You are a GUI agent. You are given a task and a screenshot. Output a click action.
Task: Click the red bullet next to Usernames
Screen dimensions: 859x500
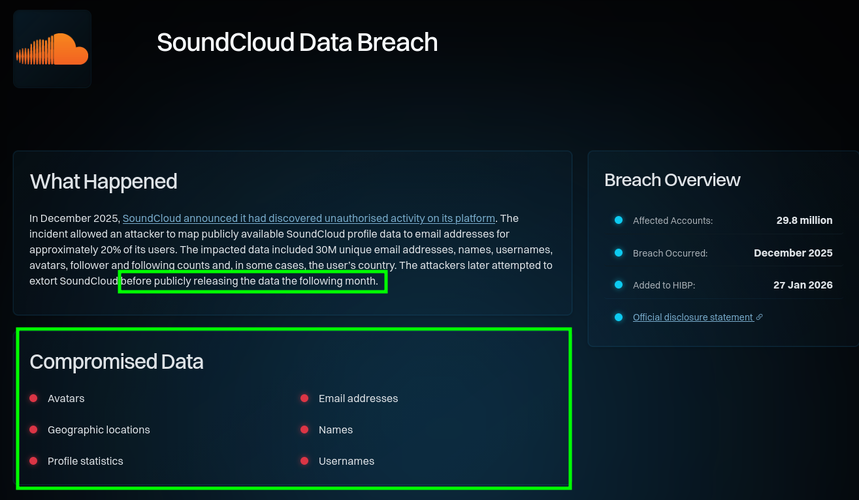coord(305,461)
